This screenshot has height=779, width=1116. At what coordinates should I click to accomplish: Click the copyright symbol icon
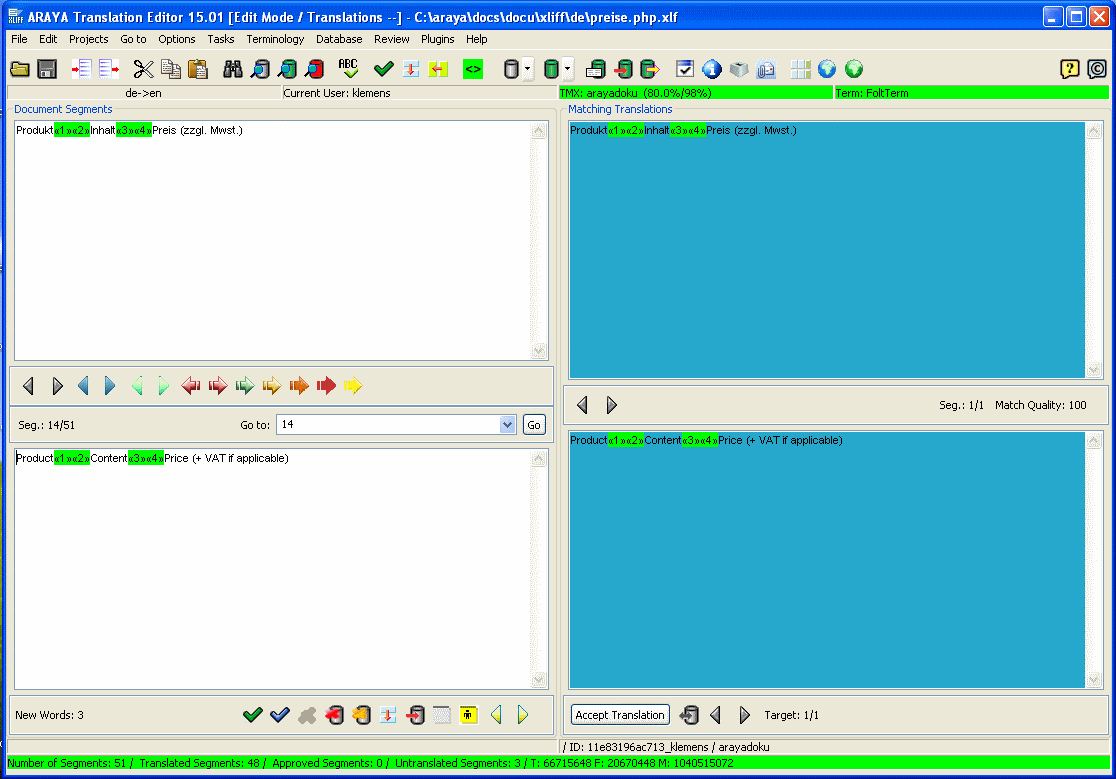pyautogui.click(x=1097, y=69)
